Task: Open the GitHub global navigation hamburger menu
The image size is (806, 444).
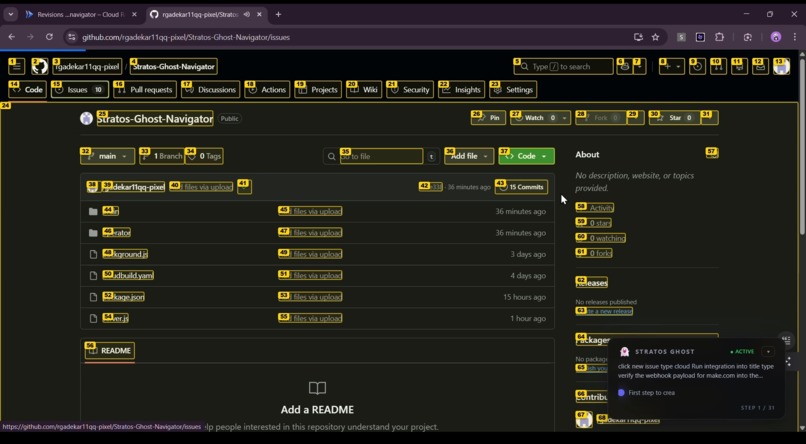Action: 16,66
